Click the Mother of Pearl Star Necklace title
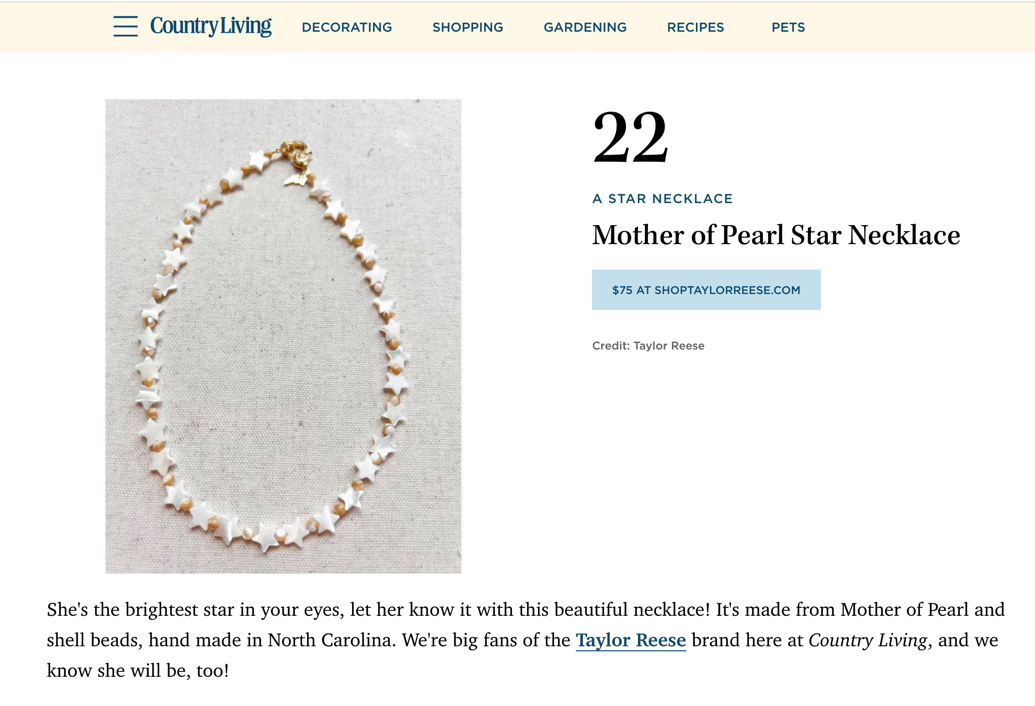 point(776,235)
